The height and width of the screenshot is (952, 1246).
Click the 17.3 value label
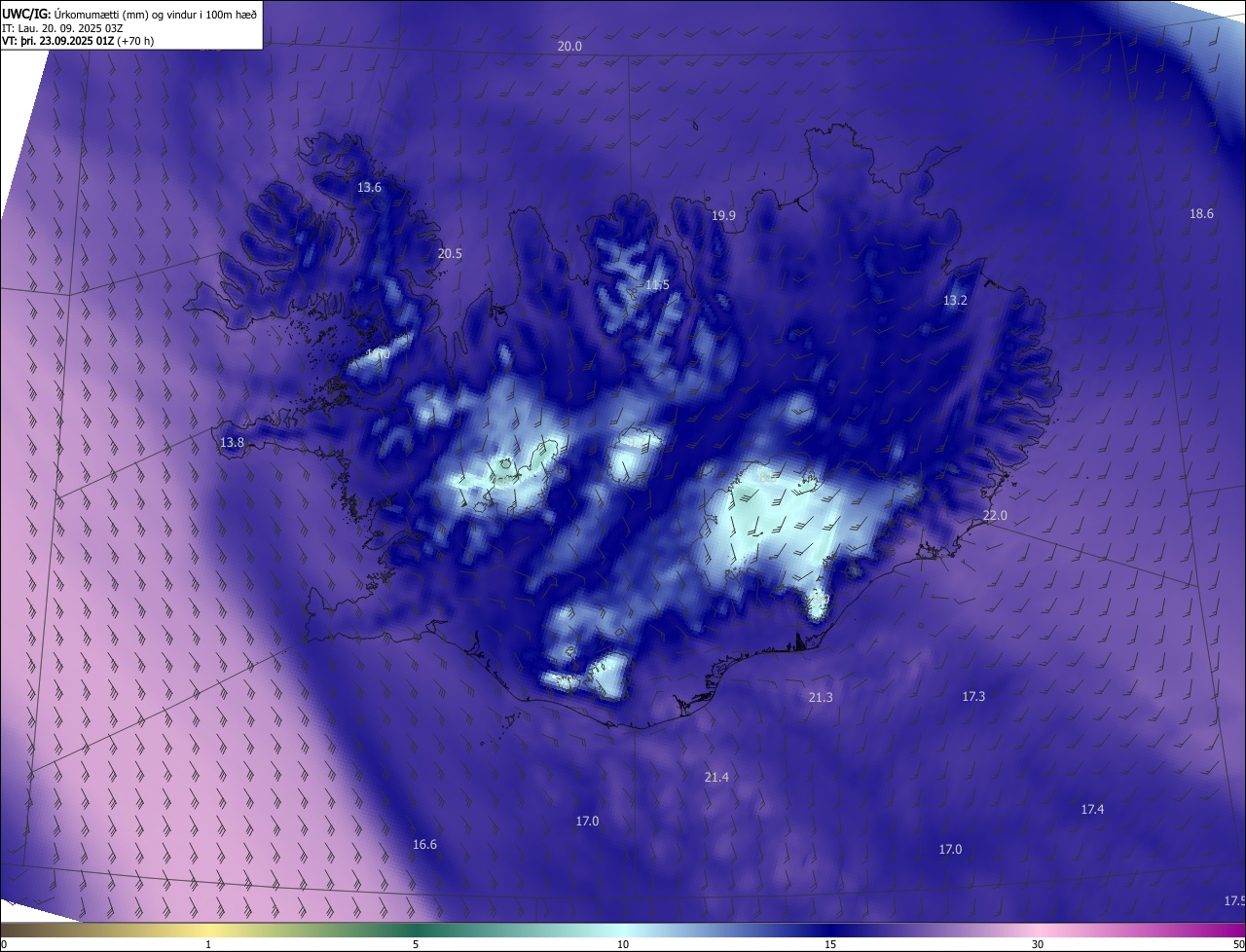(x=973, y=697)
